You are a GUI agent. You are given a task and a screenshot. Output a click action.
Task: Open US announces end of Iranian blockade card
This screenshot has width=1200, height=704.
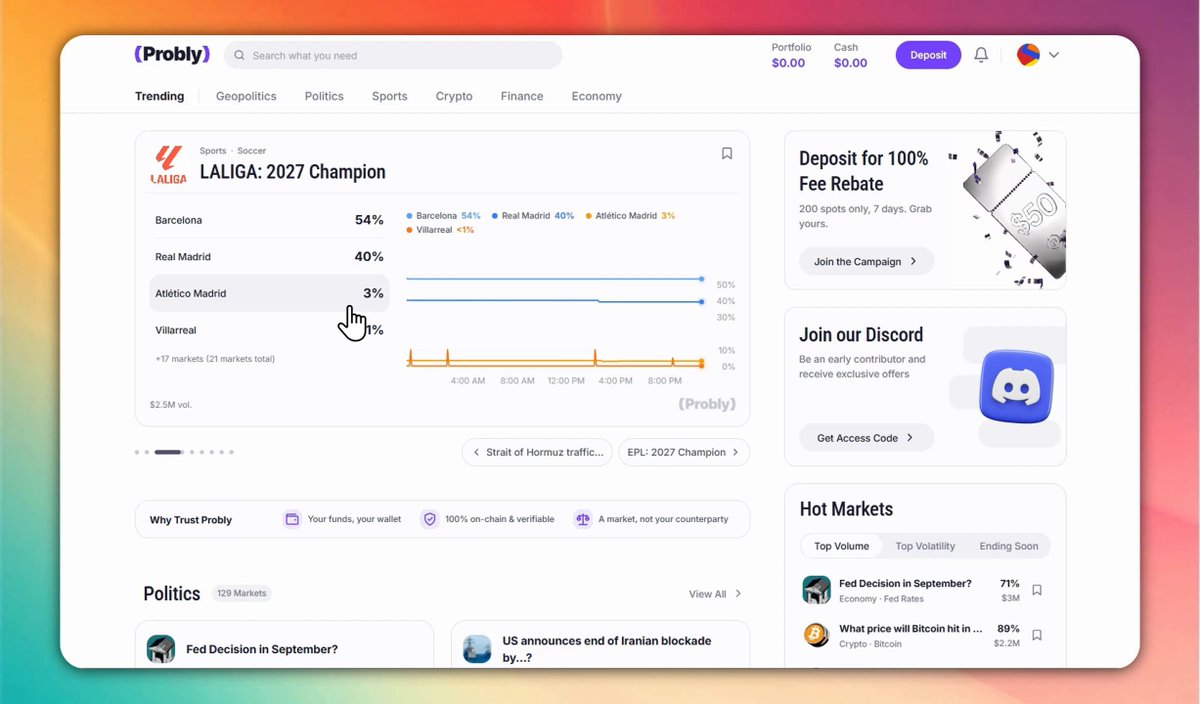tap(600, 644)
